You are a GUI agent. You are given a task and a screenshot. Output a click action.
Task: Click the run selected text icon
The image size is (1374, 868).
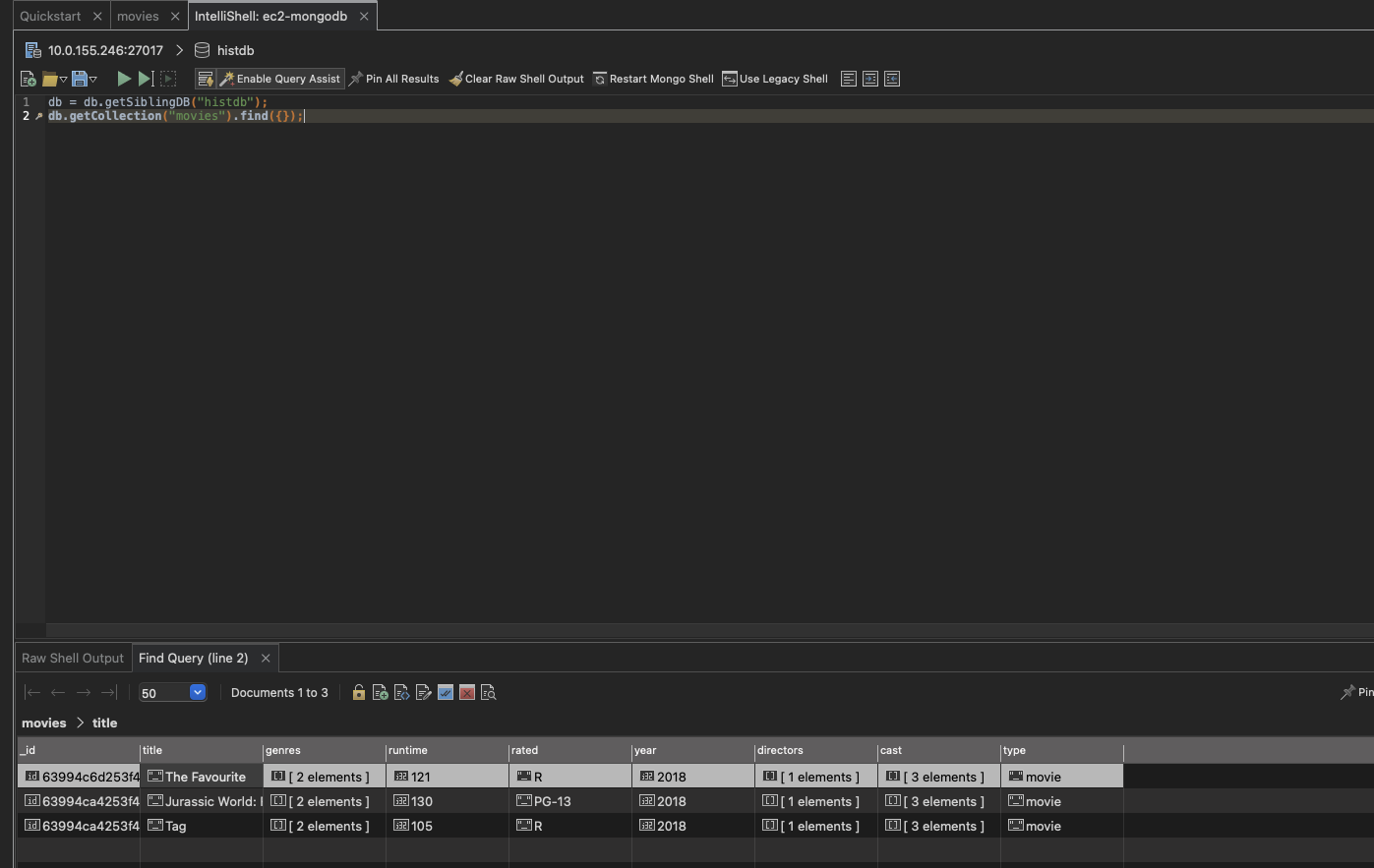point(168,79)
